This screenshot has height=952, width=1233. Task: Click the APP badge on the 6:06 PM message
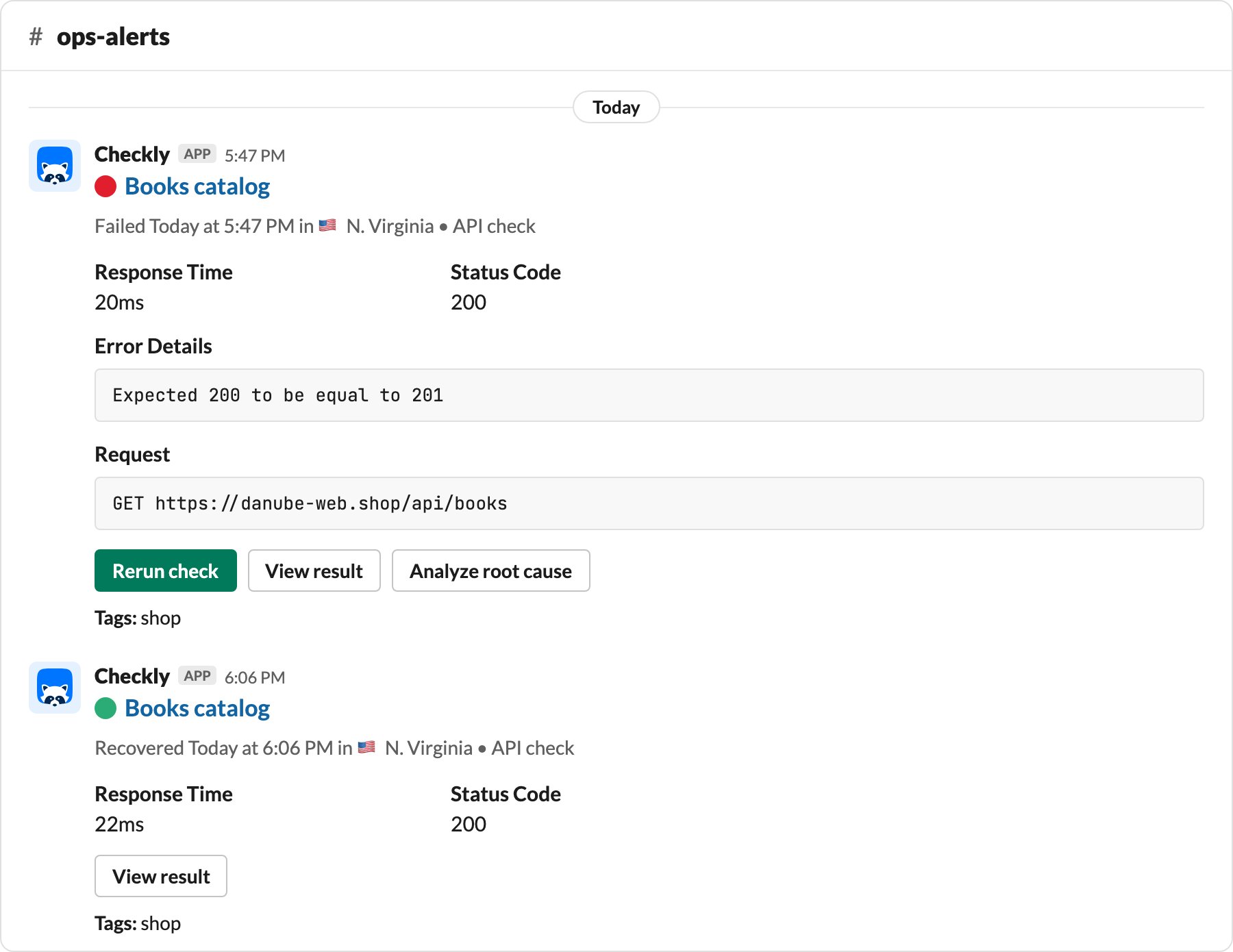[197, 676]
